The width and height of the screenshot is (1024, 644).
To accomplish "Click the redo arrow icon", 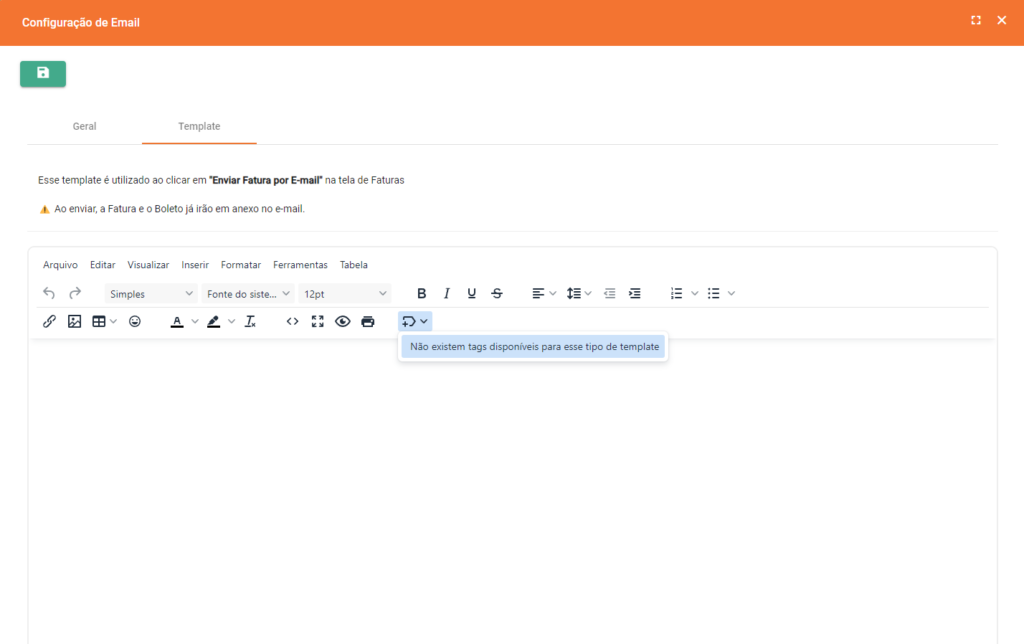I will 75,293.
